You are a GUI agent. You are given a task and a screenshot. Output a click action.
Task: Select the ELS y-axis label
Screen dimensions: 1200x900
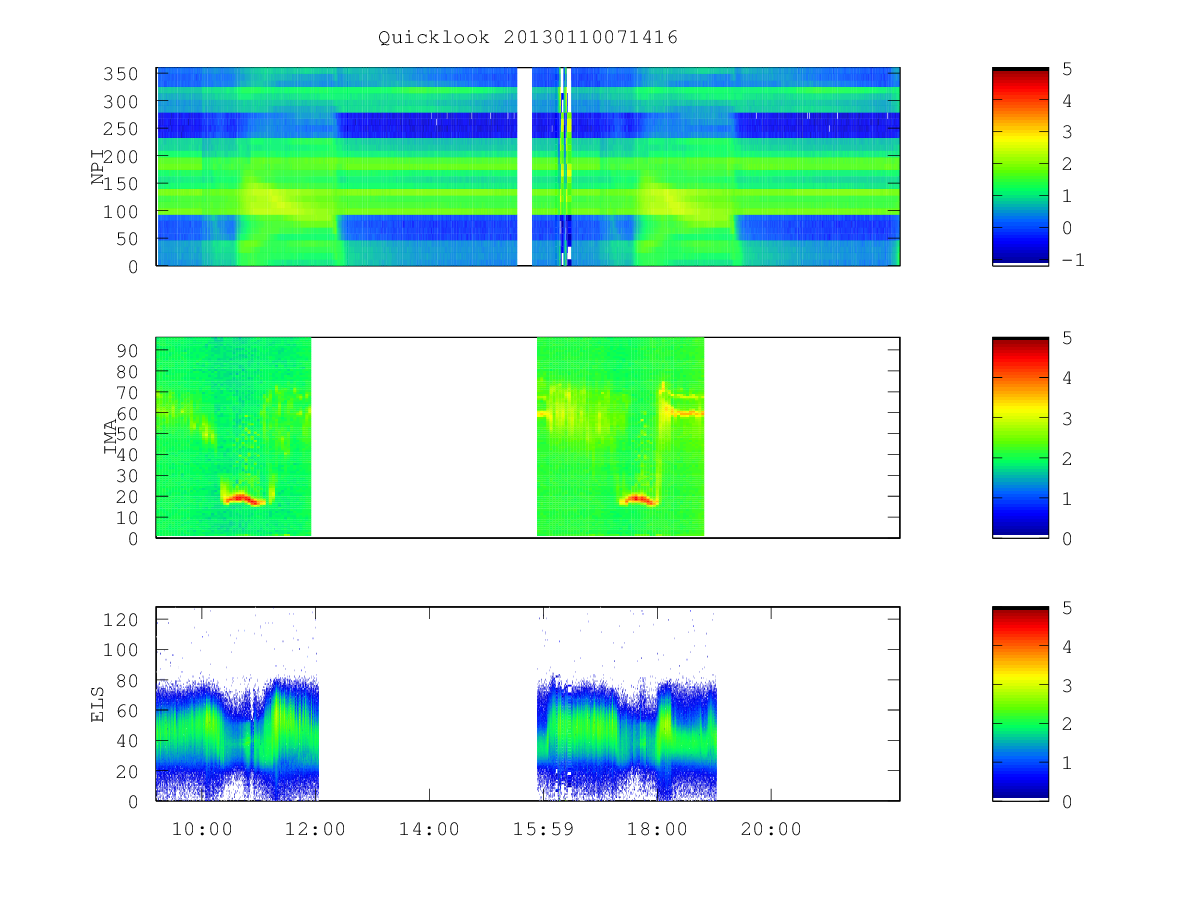coord(98,704)
